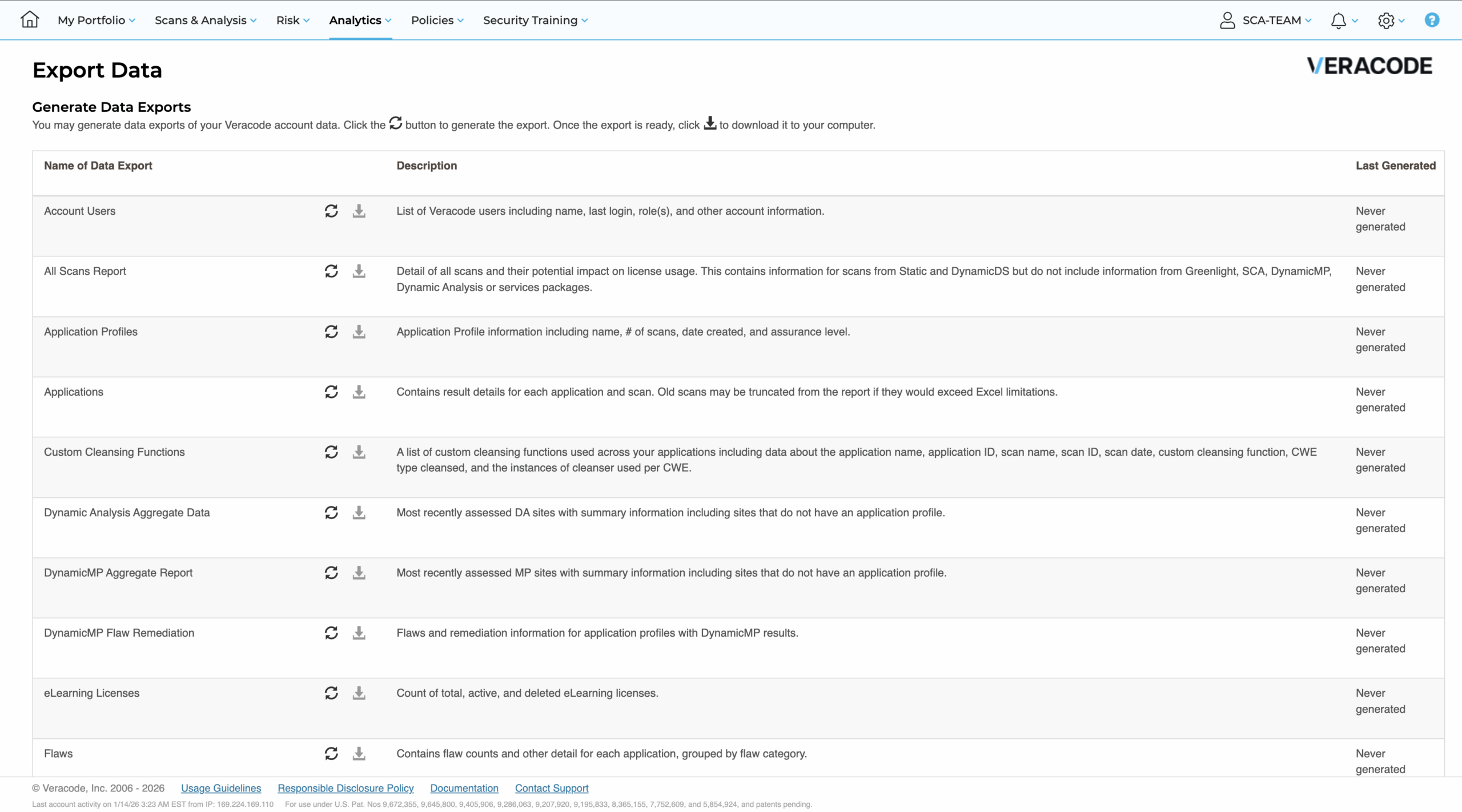The height and width of the screenshot is (812, 1462).
Task: Click the refresh icon for the Flaws export
Action: coord(331,754)
